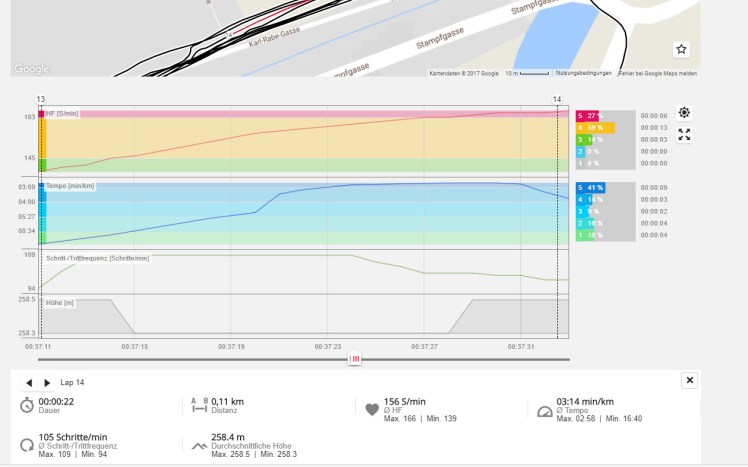Close the Lap 14 details panel
Viewport: 748px width, 467px height.
click(x=689, y=380)
